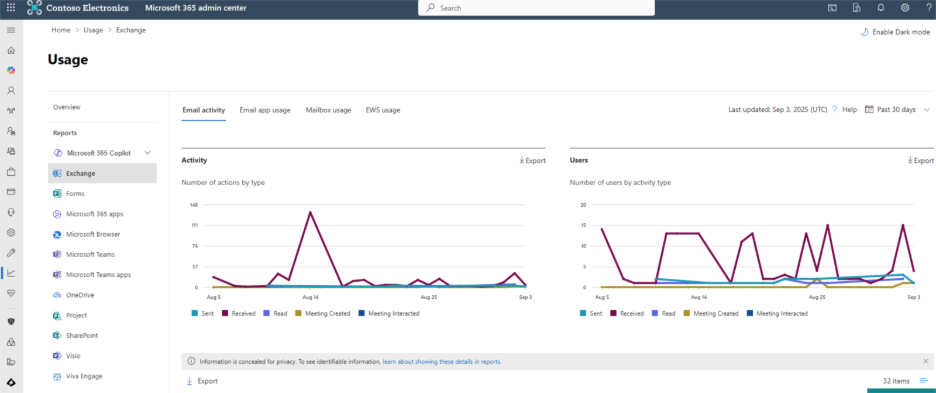
Task: Click the SharePoint icon in Reports list
Action: coord(57,336)
